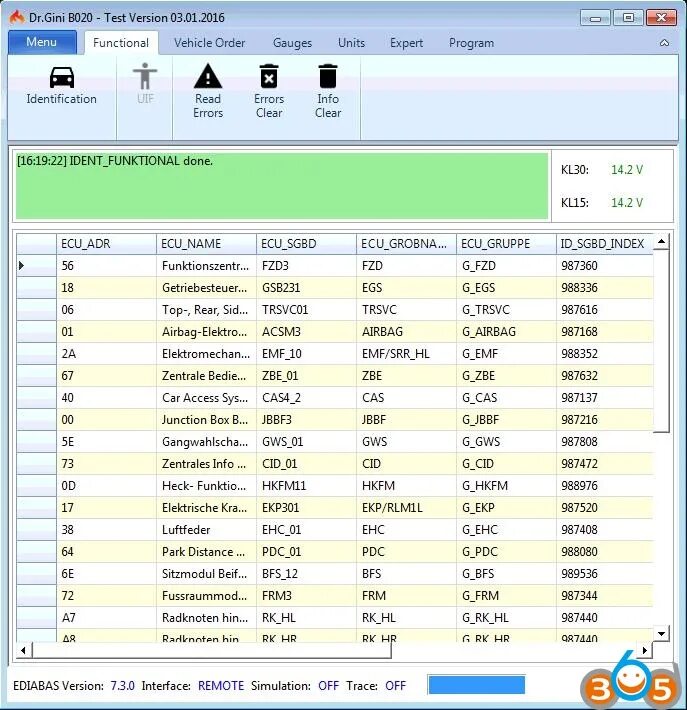
Task: Select the HKFM11 cell
Action: click(307, 486)
